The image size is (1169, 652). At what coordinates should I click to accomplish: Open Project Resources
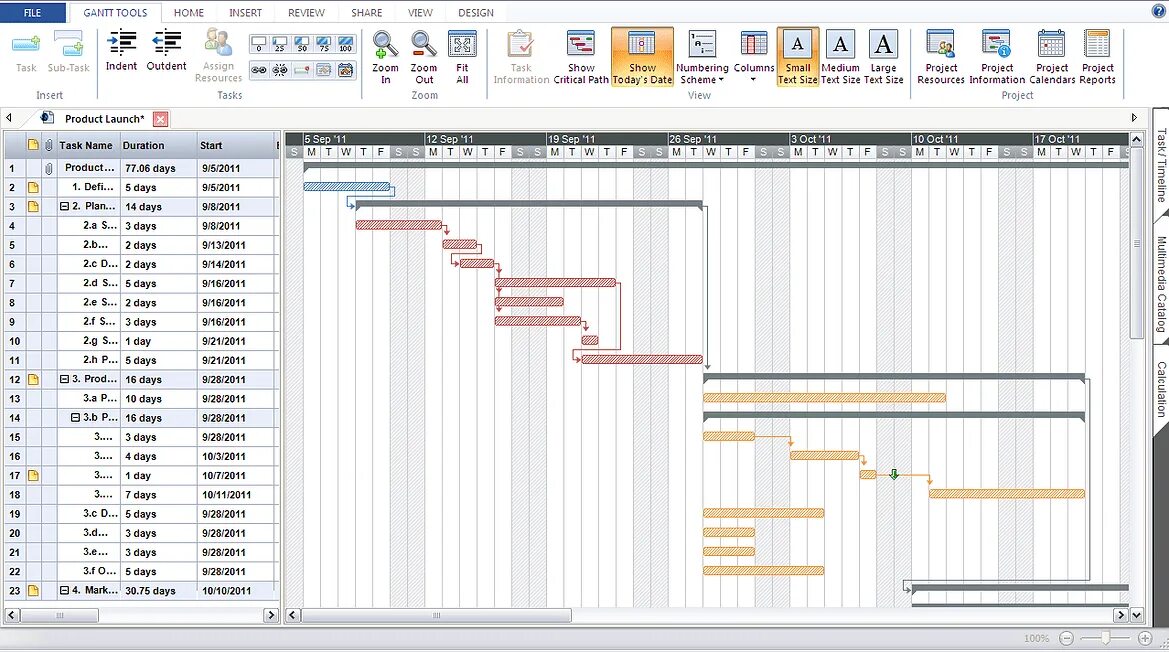pos(941,57)
